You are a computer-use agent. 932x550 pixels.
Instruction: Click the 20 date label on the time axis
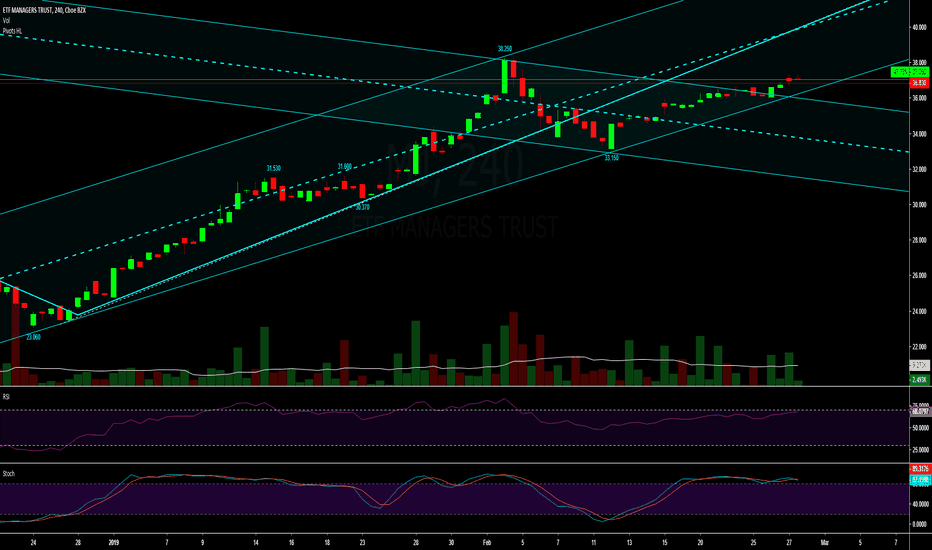pos(700,542)
